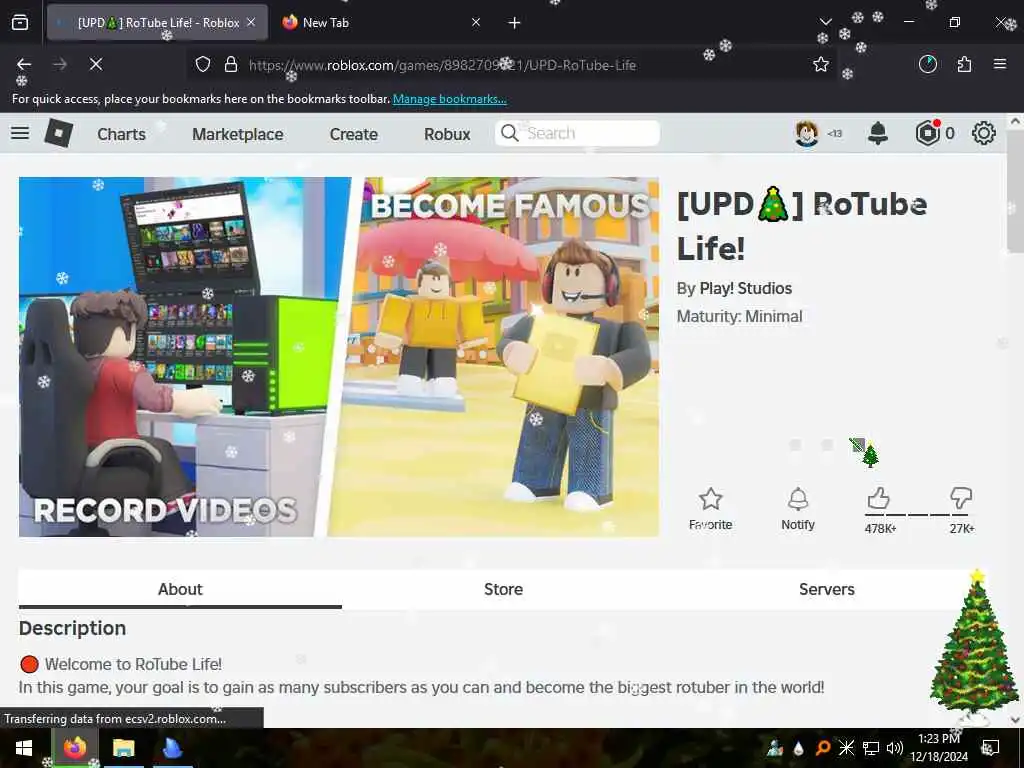Like the game with thumbs up

click(x=878, y=498)
